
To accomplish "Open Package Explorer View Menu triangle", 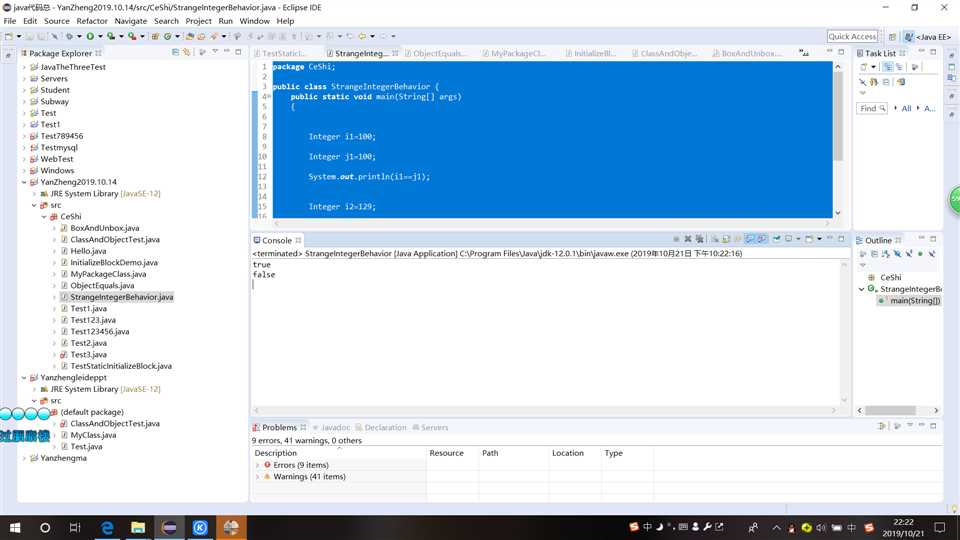I will pos(215,52).
